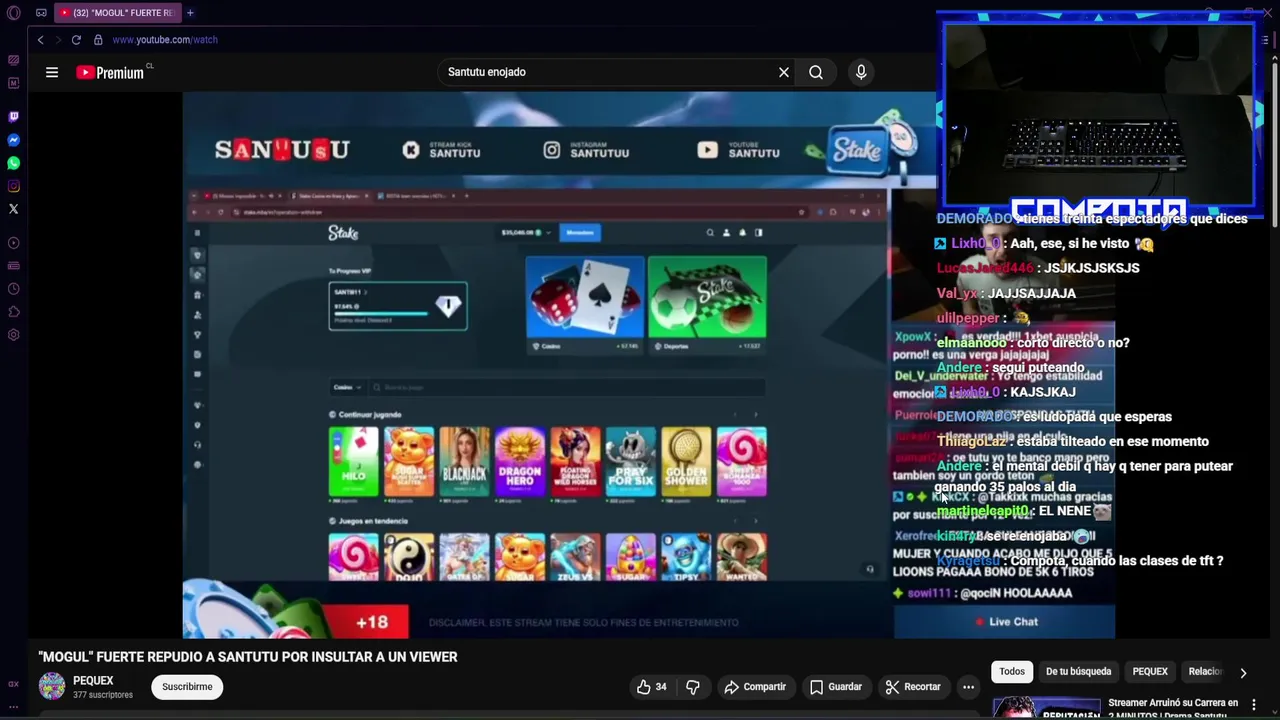Start voice search with microphone icon
Screen dimensions: 1280x720
[861, 72]
